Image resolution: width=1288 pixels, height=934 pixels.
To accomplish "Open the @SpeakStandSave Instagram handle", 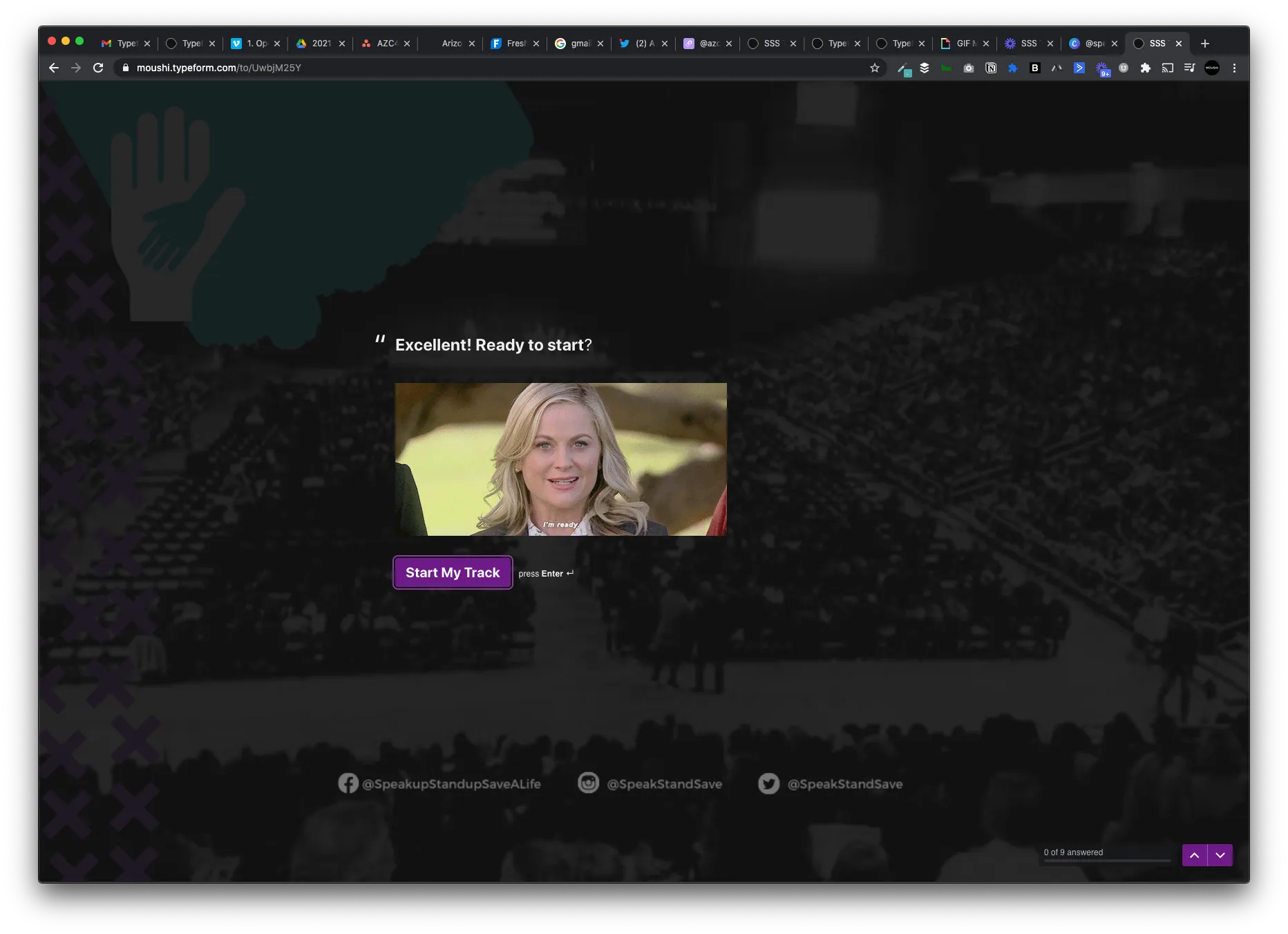I will coord(664,784).
